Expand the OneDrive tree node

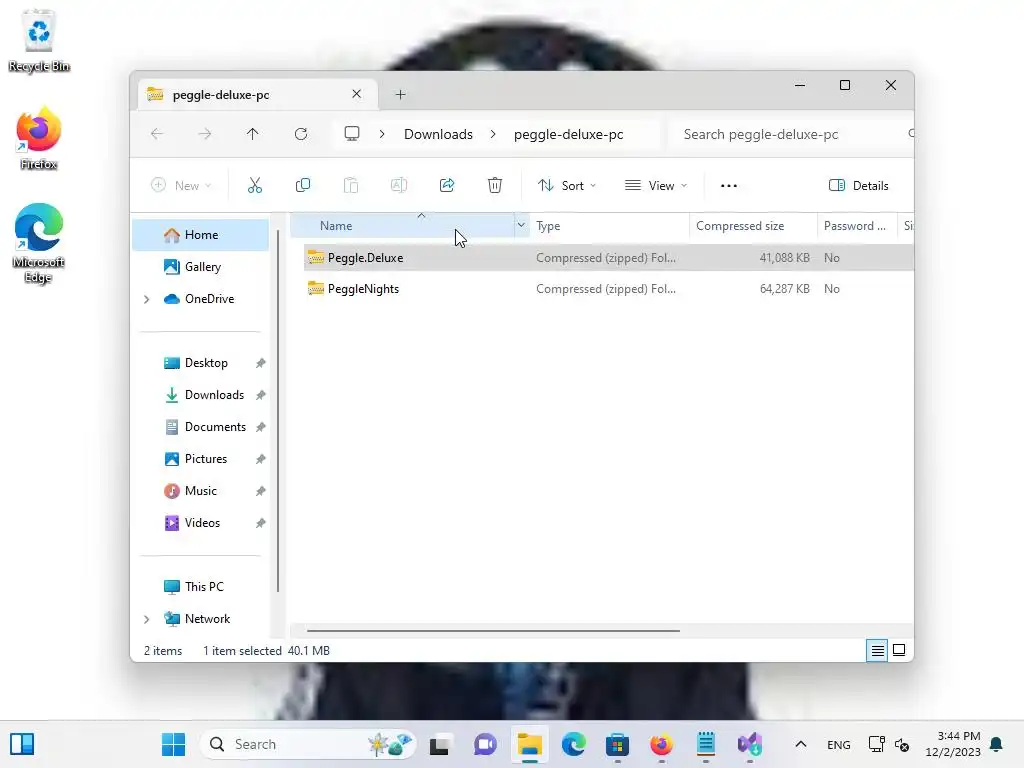[146, 299]
